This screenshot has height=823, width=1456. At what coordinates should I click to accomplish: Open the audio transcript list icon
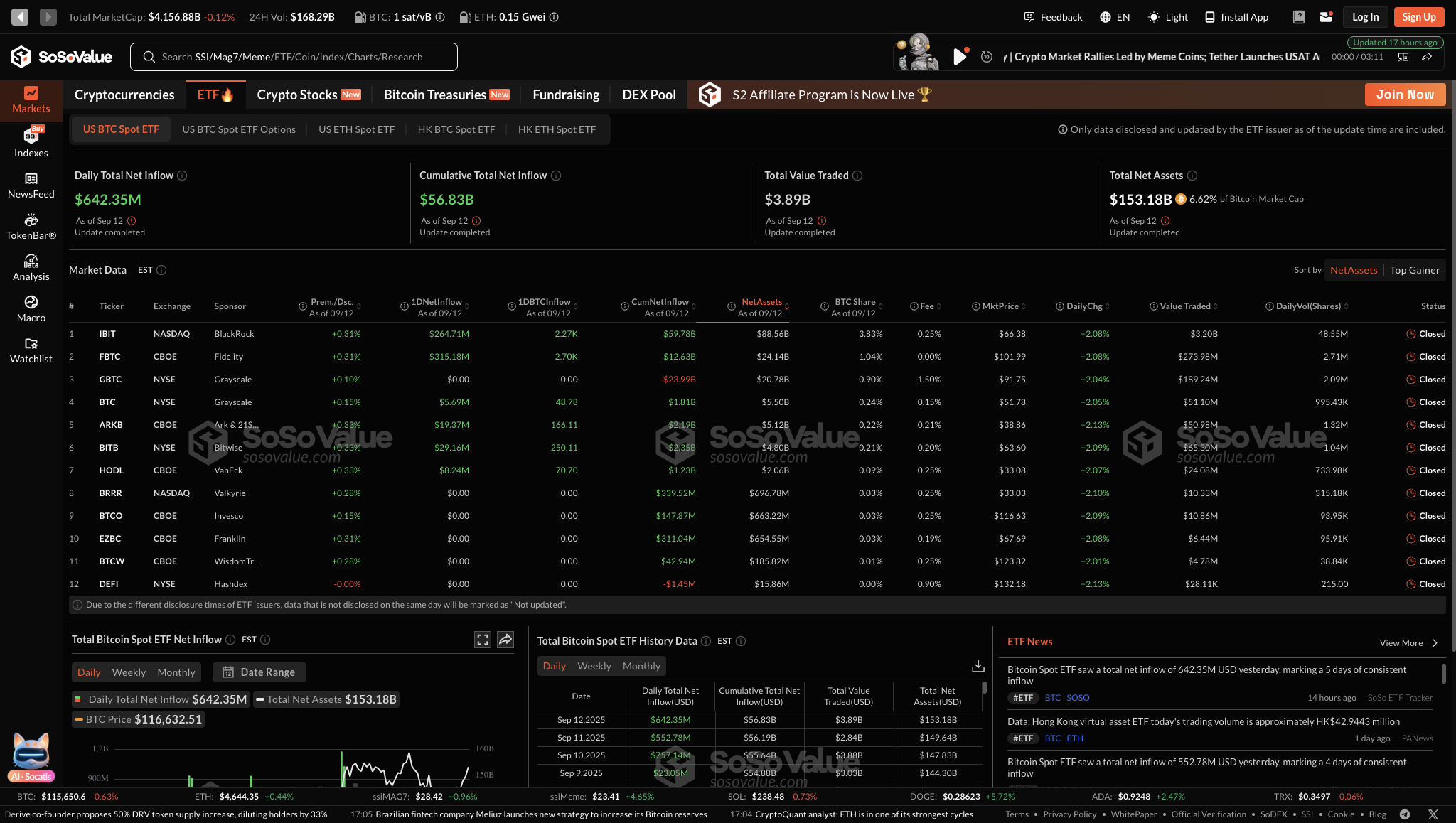[1403, 57]
